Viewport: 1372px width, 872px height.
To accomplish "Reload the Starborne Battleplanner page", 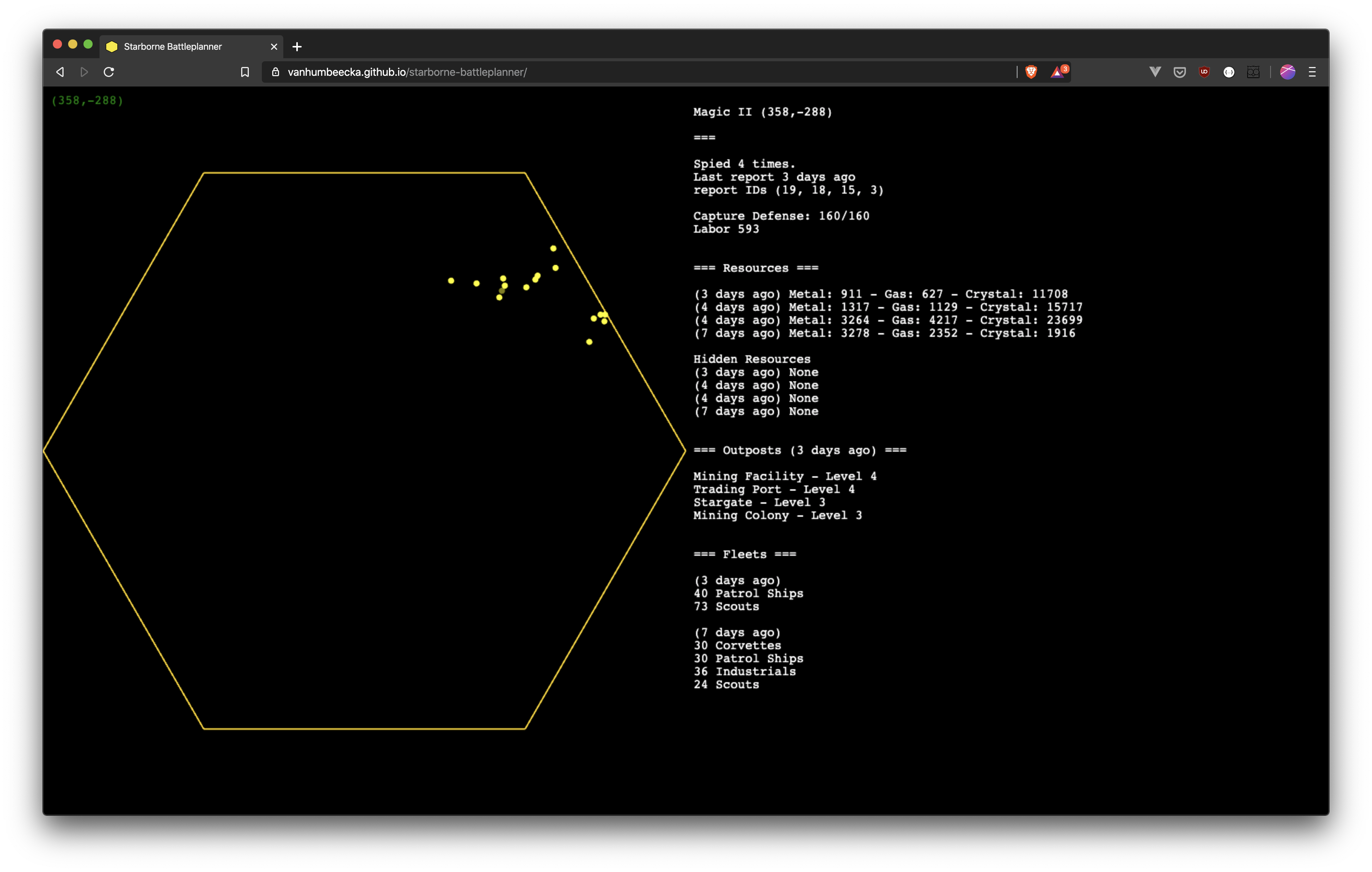I will pos(109,72).
